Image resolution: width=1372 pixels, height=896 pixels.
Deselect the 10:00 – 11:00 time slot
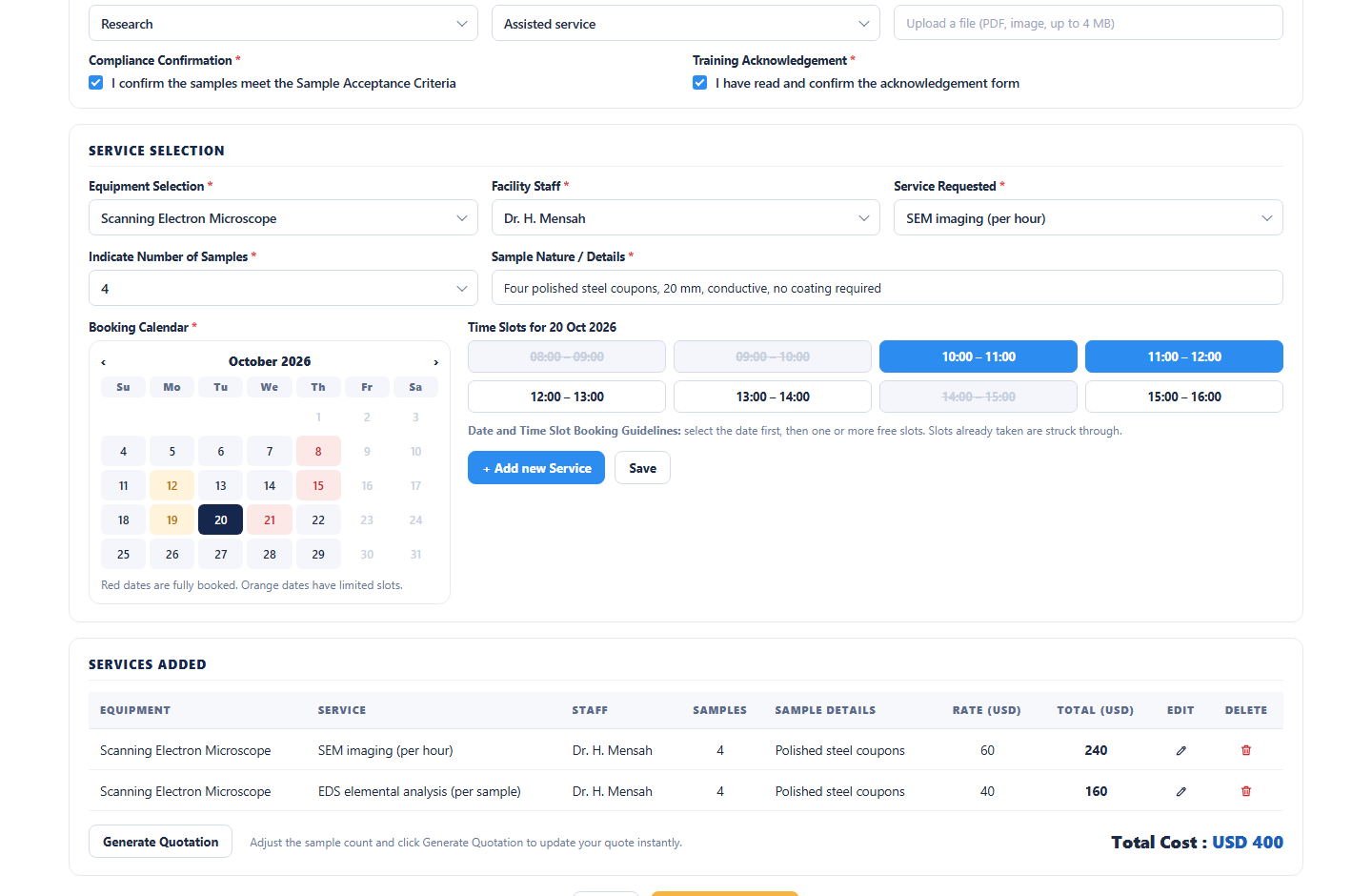[x=979, y=356]
